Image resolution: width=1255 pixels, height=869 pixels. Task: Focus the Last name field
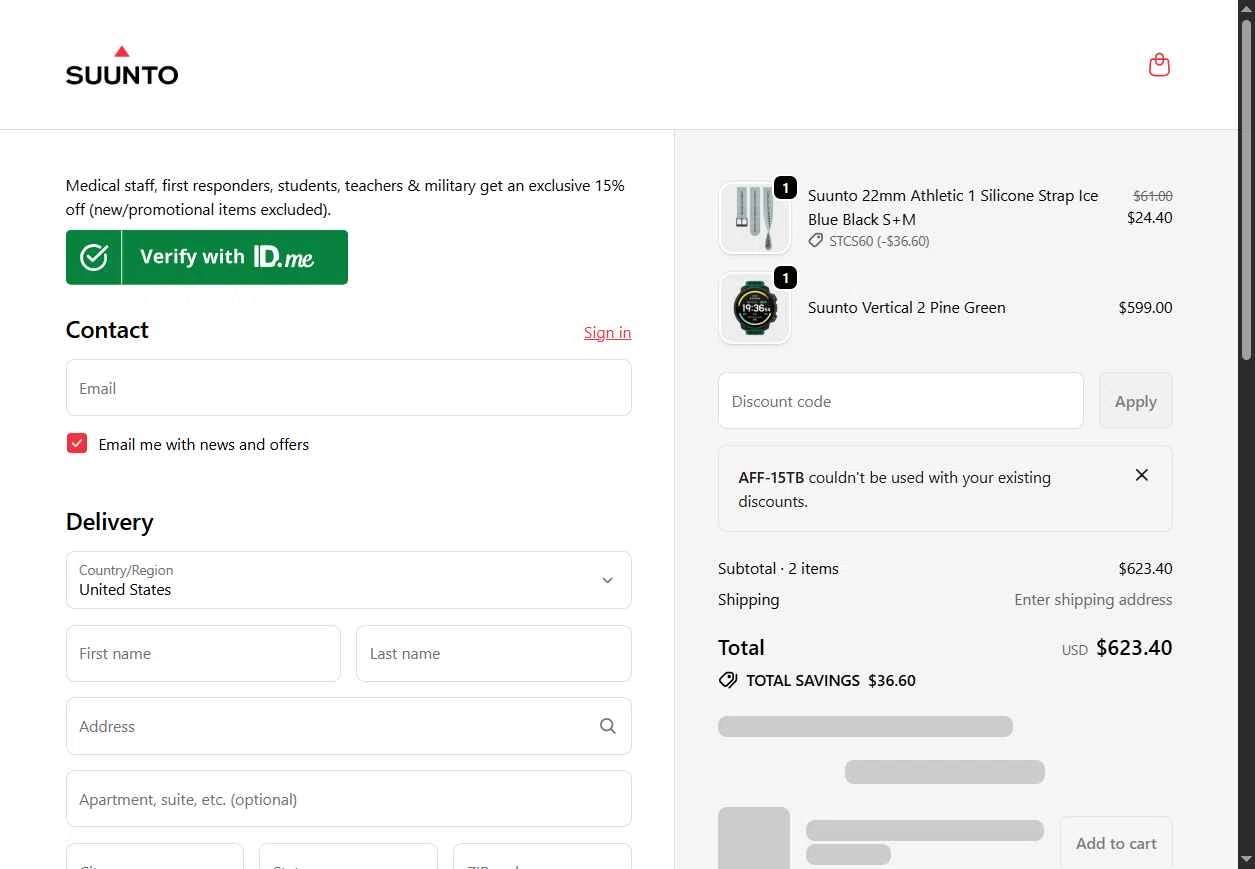(494, 654)
